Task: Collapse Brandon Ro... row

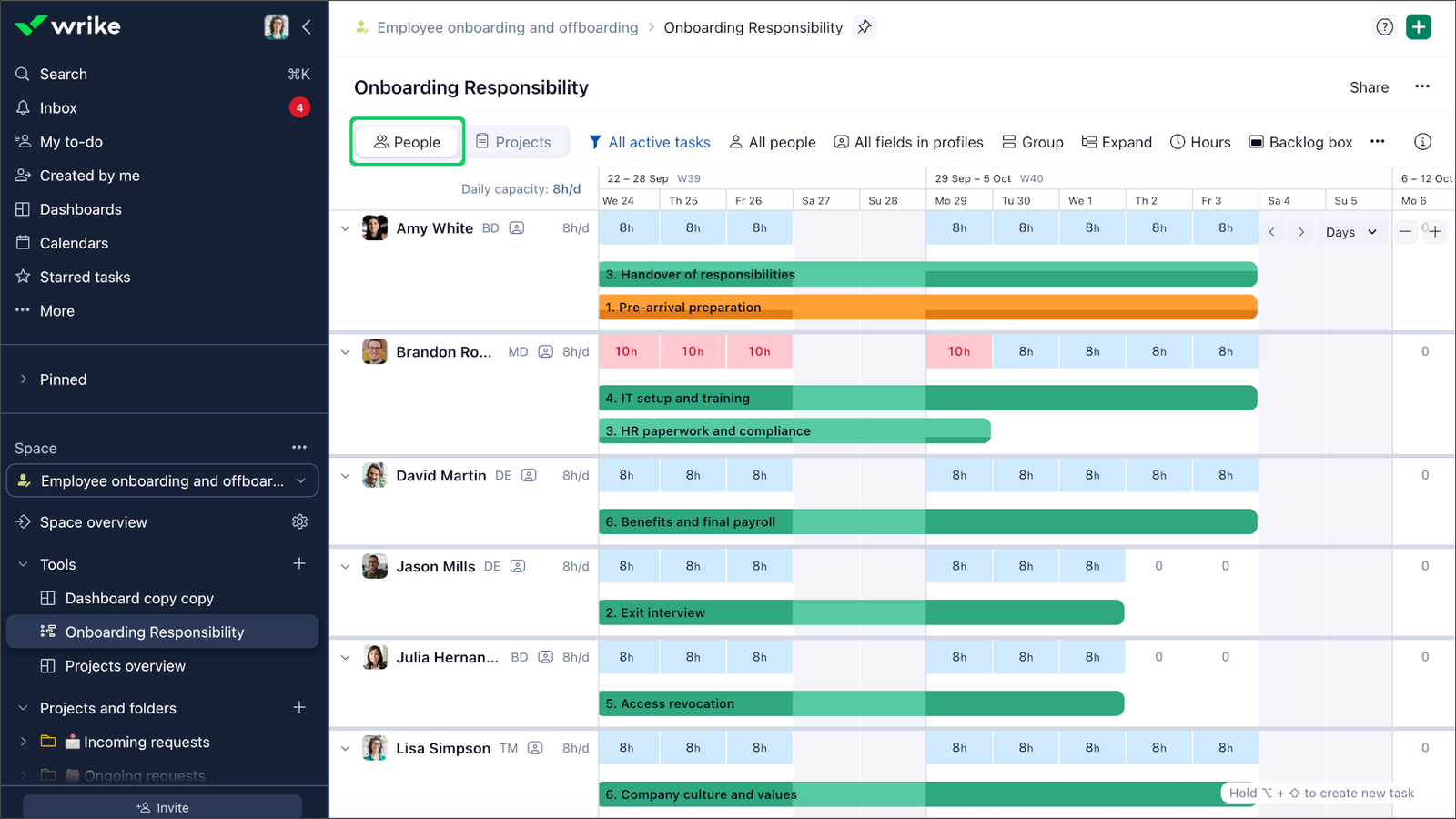Action: click(x=345, y=352)
